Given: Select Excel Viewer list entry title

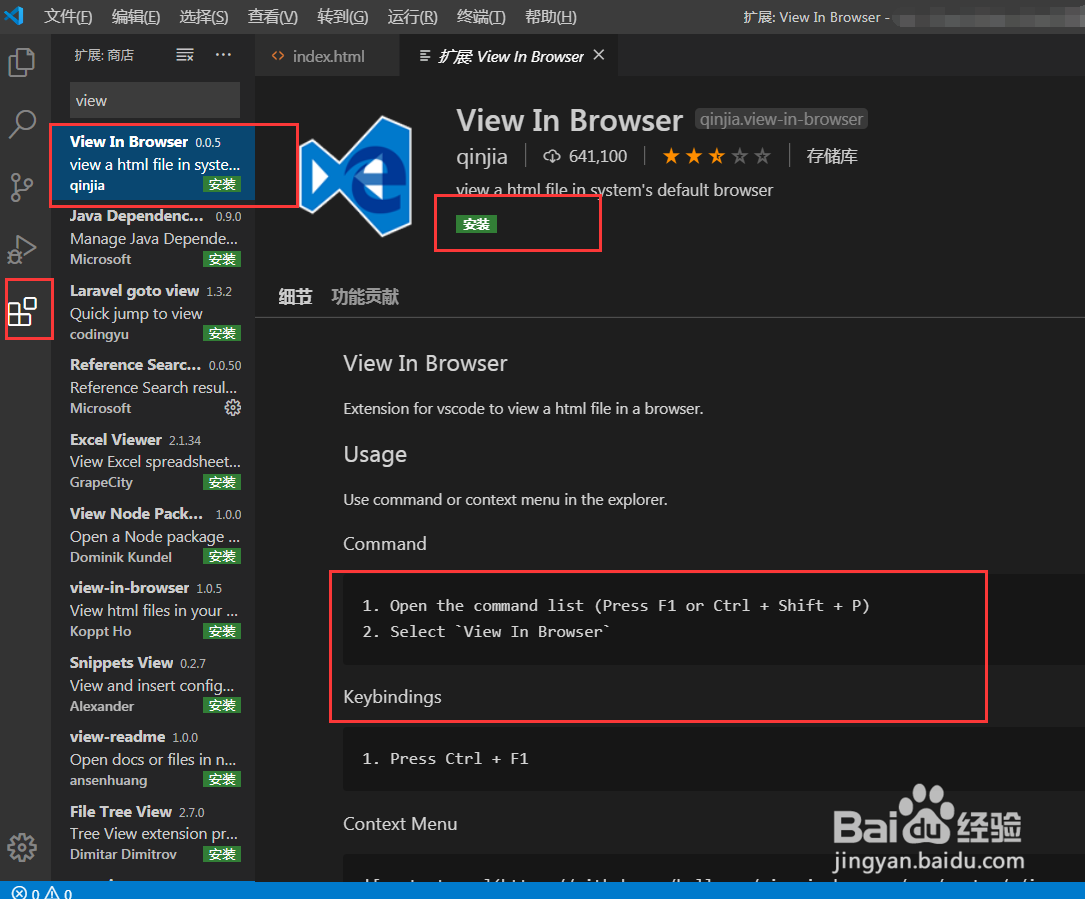Looking at the screenshot, I should [116, 439].
